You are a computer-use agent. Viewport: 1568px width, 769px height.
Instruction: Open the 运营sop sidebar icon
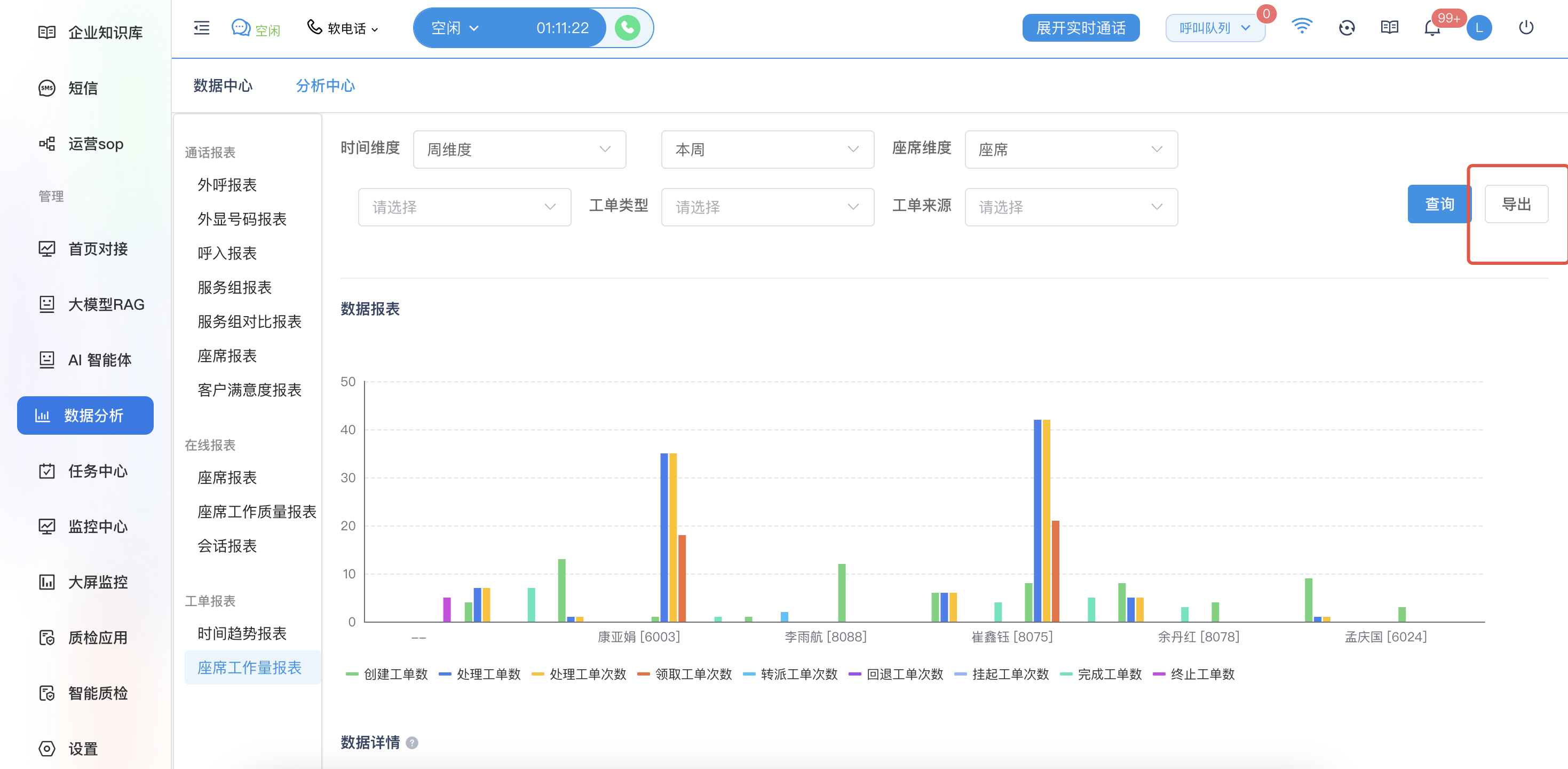click(x=47, y=144)
